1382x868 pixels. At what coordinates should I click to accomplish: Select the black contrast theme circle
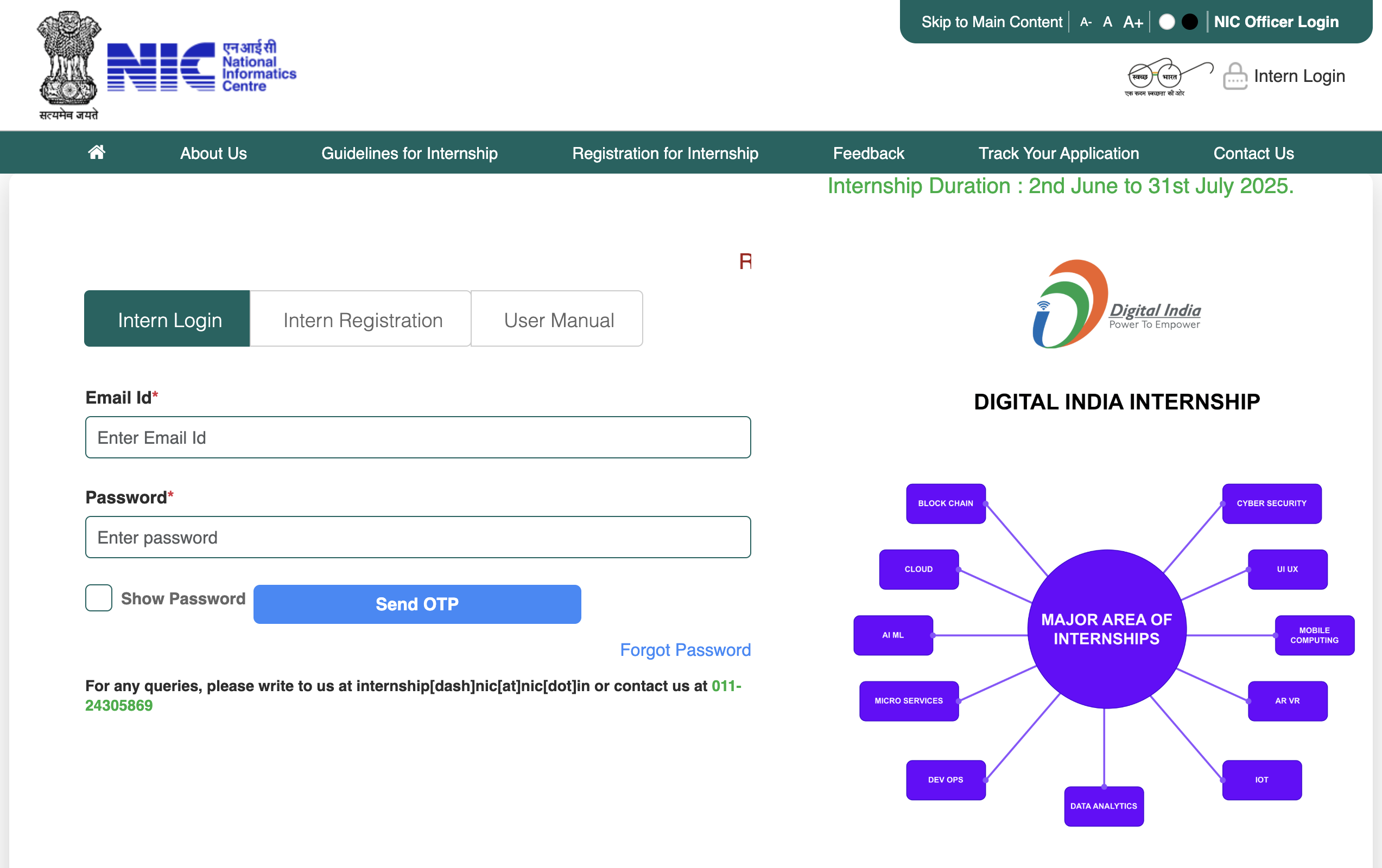point(1190,22)
